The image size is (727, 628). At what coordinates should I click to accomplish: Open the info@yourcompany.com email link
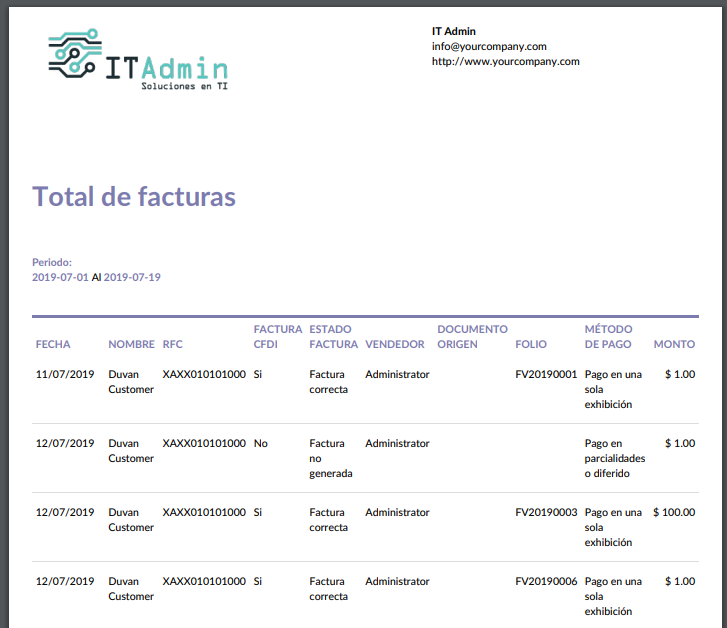click(489, 46)
